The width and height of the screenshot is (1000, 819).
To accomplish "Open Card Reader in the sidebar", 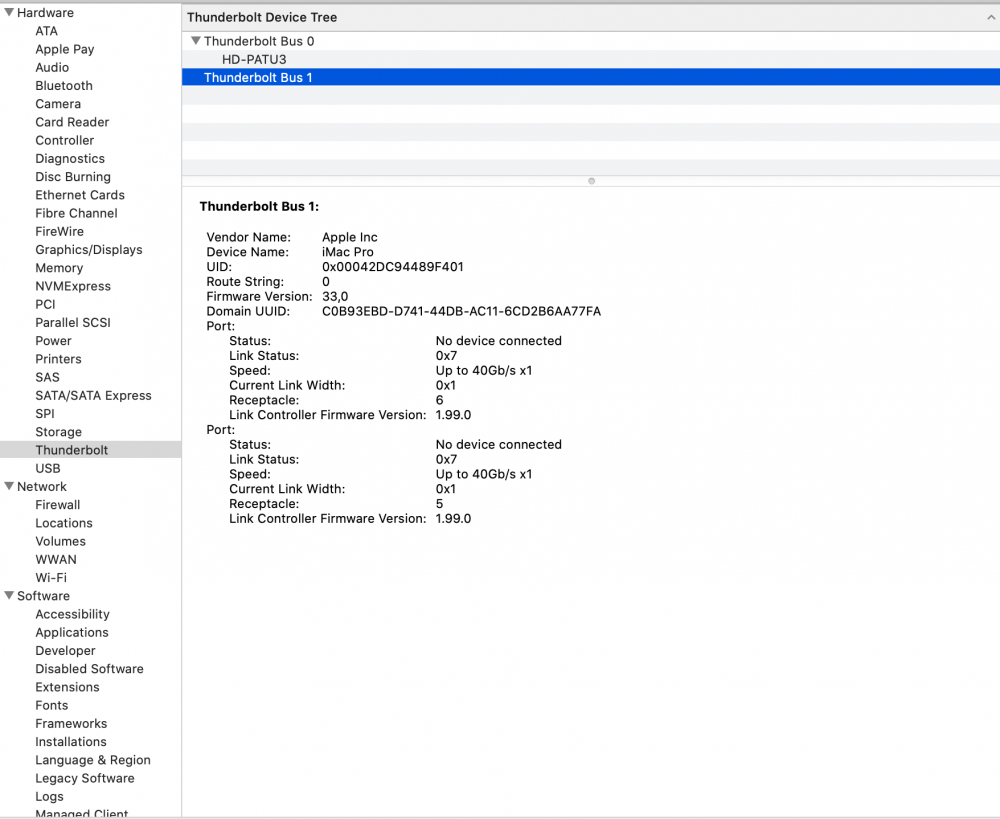I will (72, 122).
